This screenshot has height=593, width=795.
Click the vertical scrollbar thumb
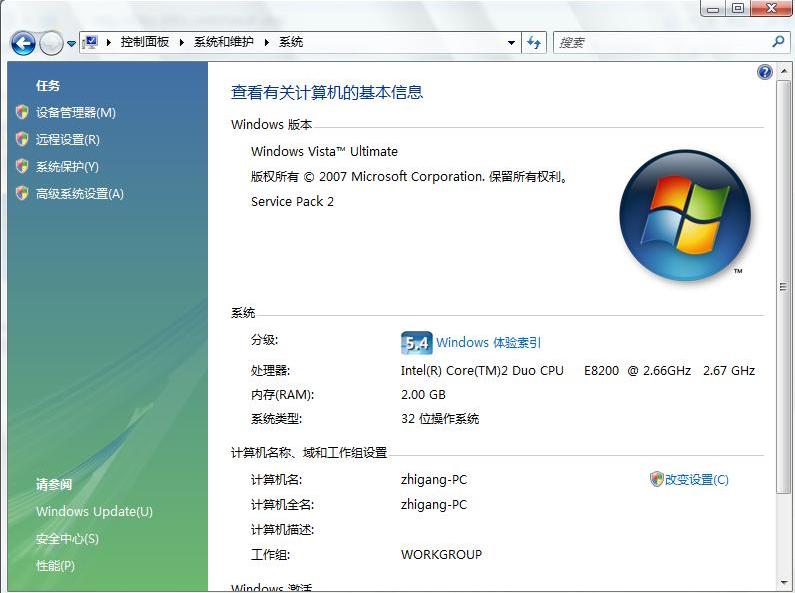[x=784, y=287]
